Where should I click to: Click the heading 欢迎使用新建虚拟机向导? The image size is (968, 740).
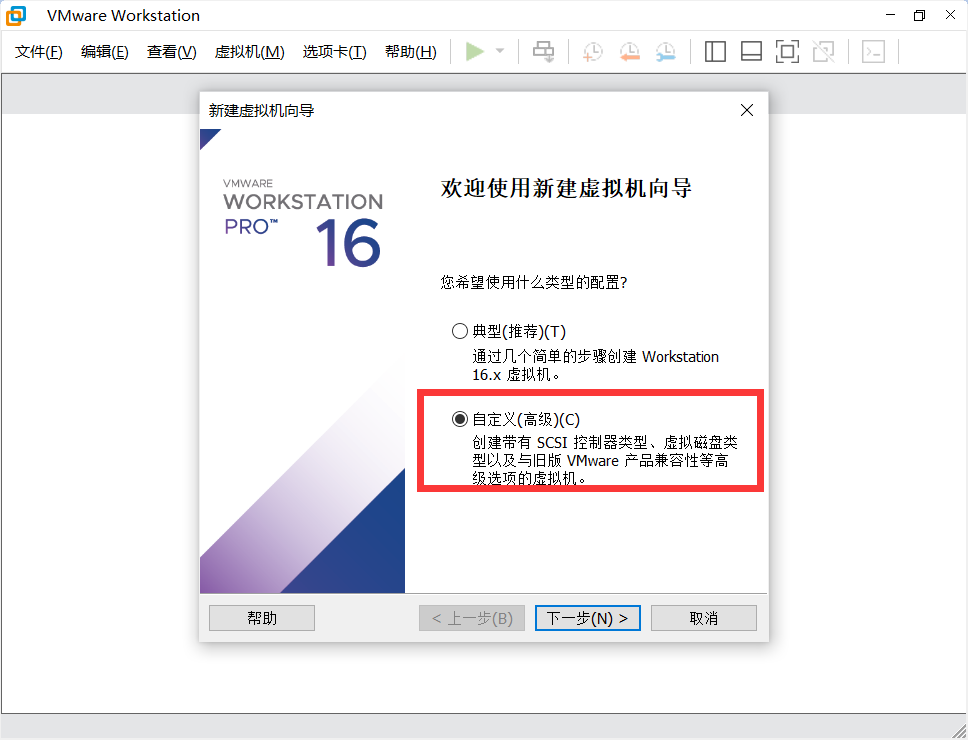click(x=566, y=188)
